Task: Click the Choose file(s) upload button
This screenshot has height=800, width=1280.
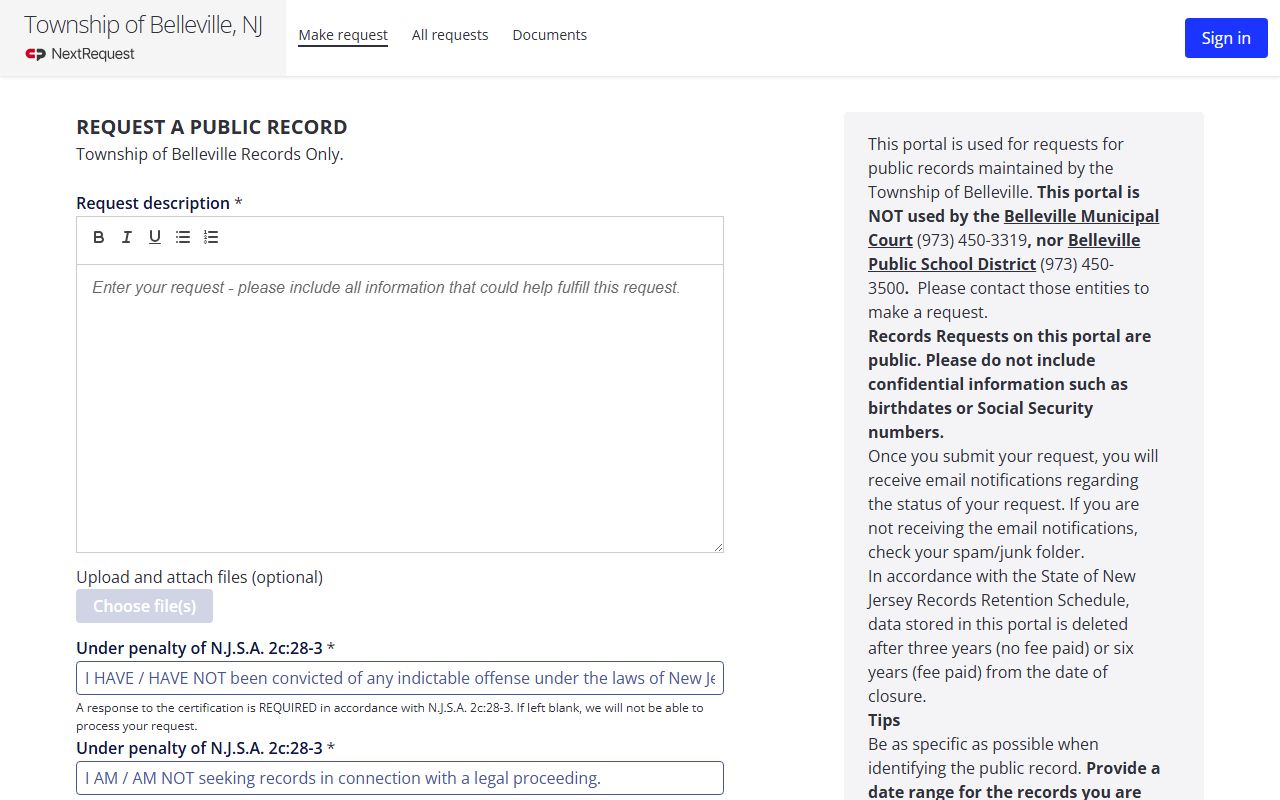Action: (x=144, y=606)
